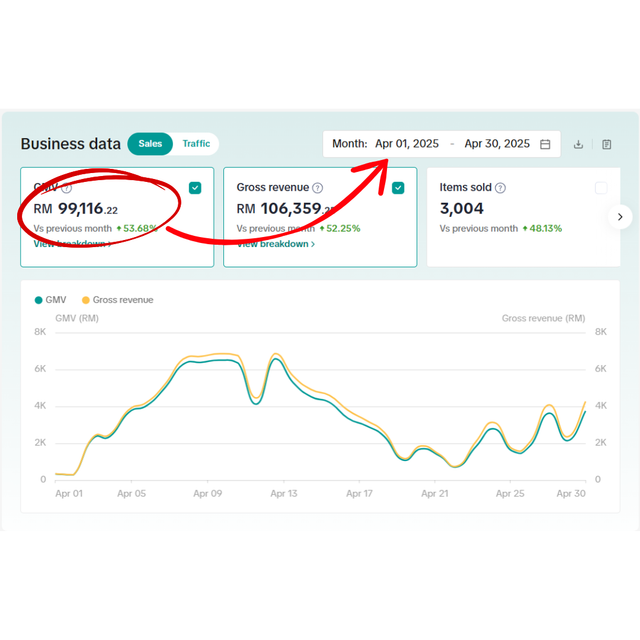Open the report document icon next to download
The image size is (640, 640).
tap(607, 144)
